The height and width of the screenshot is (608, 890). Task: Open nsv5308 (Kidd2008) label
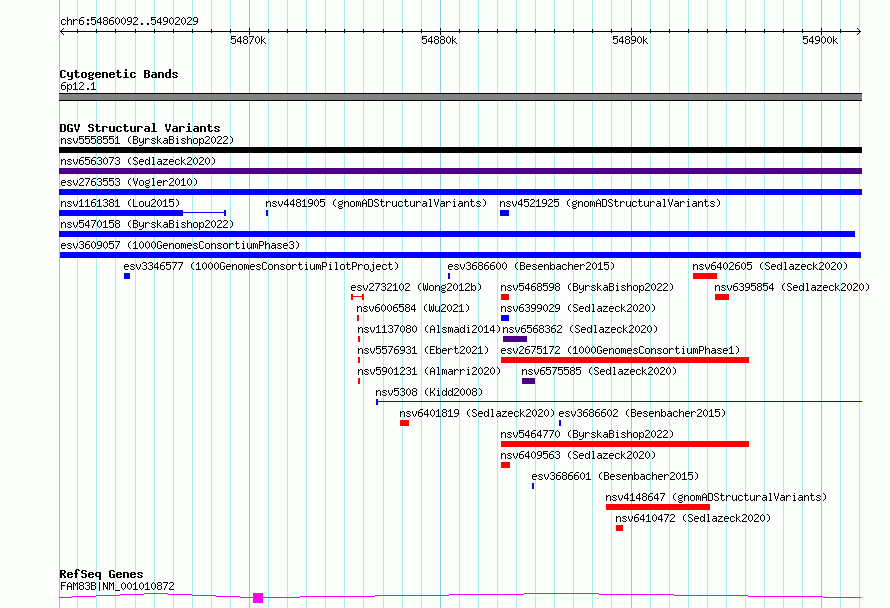[x=429, y=392]
